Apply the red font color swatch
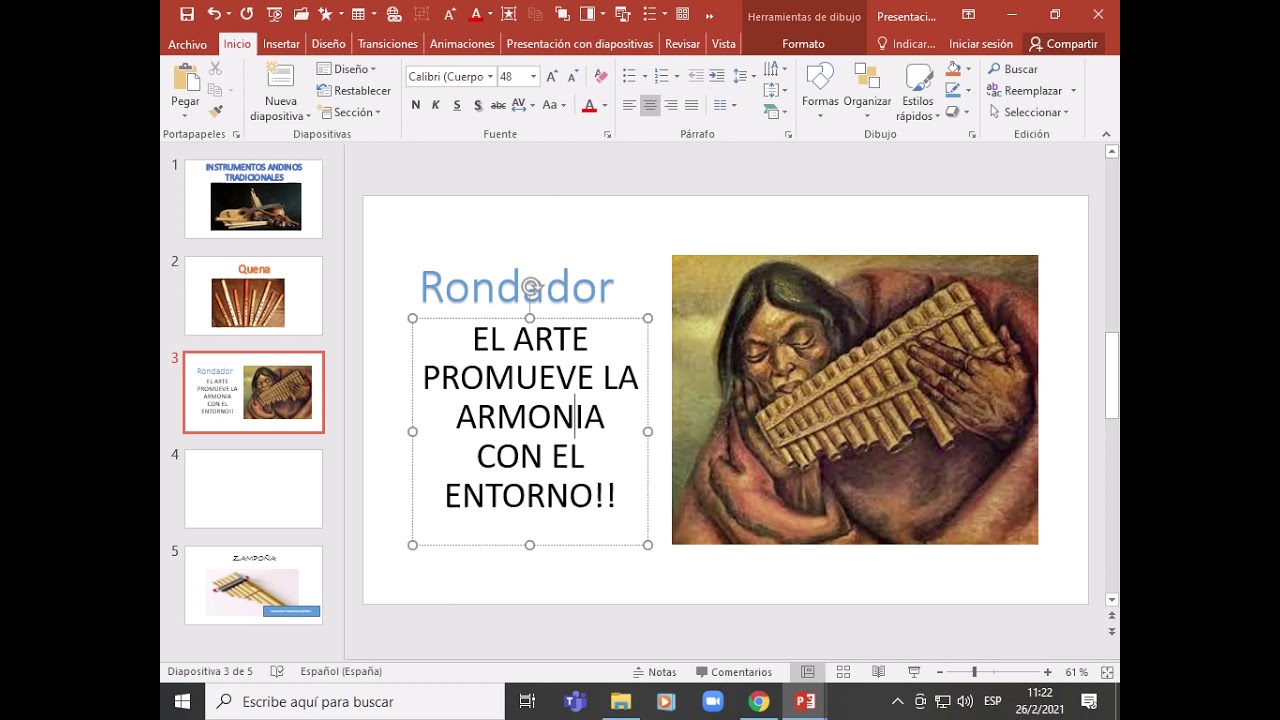 point(589,105)
